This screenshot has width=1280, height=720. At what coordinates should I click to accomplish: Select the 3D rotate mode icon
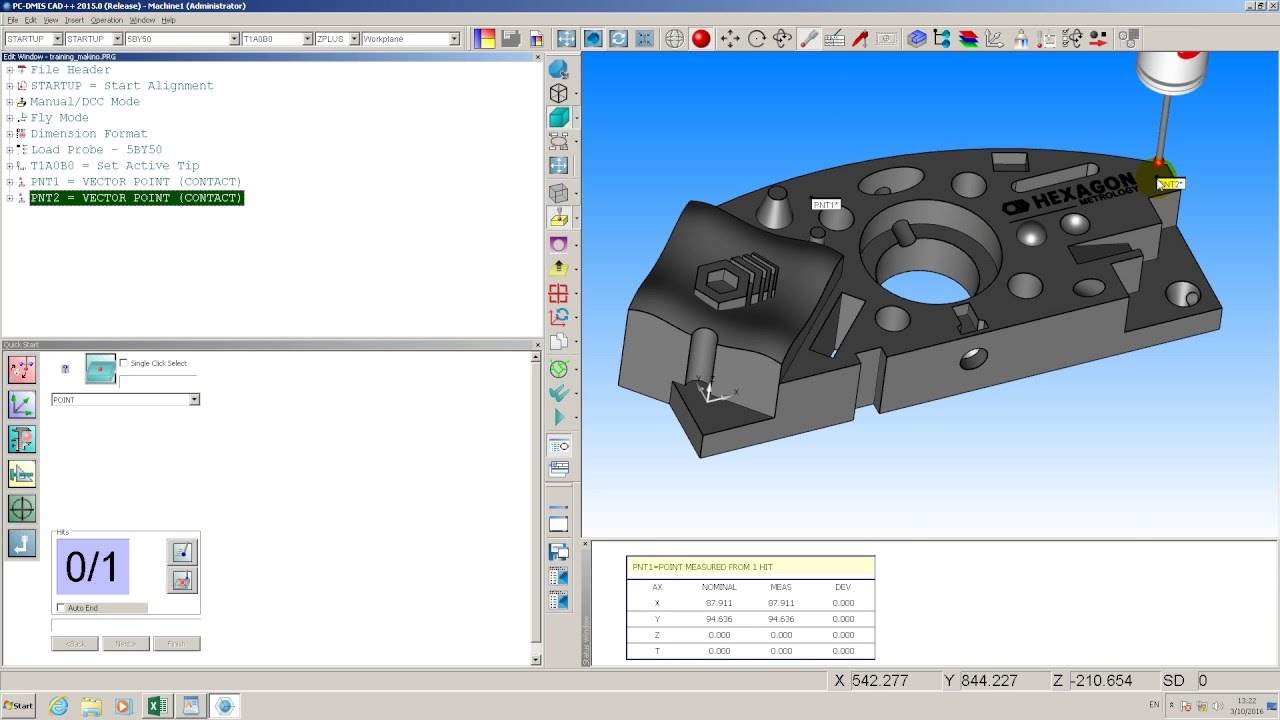[782, 38]
